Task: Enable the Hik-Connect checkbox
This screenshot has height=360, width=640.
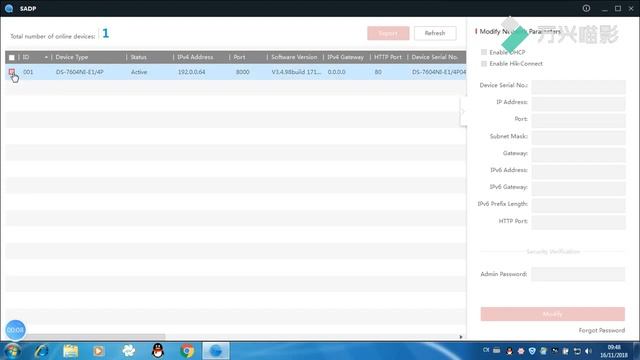Action: tap(484, 64)
